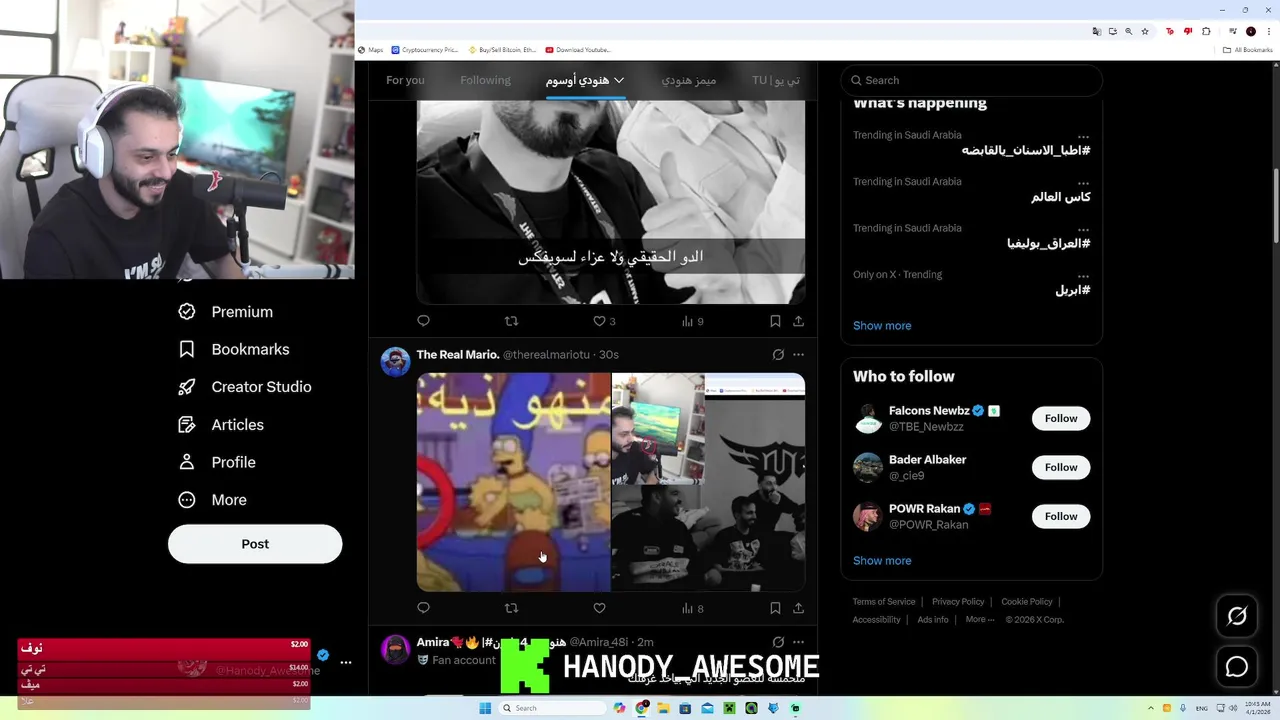Open the Windows Start menu

[485, 708]
